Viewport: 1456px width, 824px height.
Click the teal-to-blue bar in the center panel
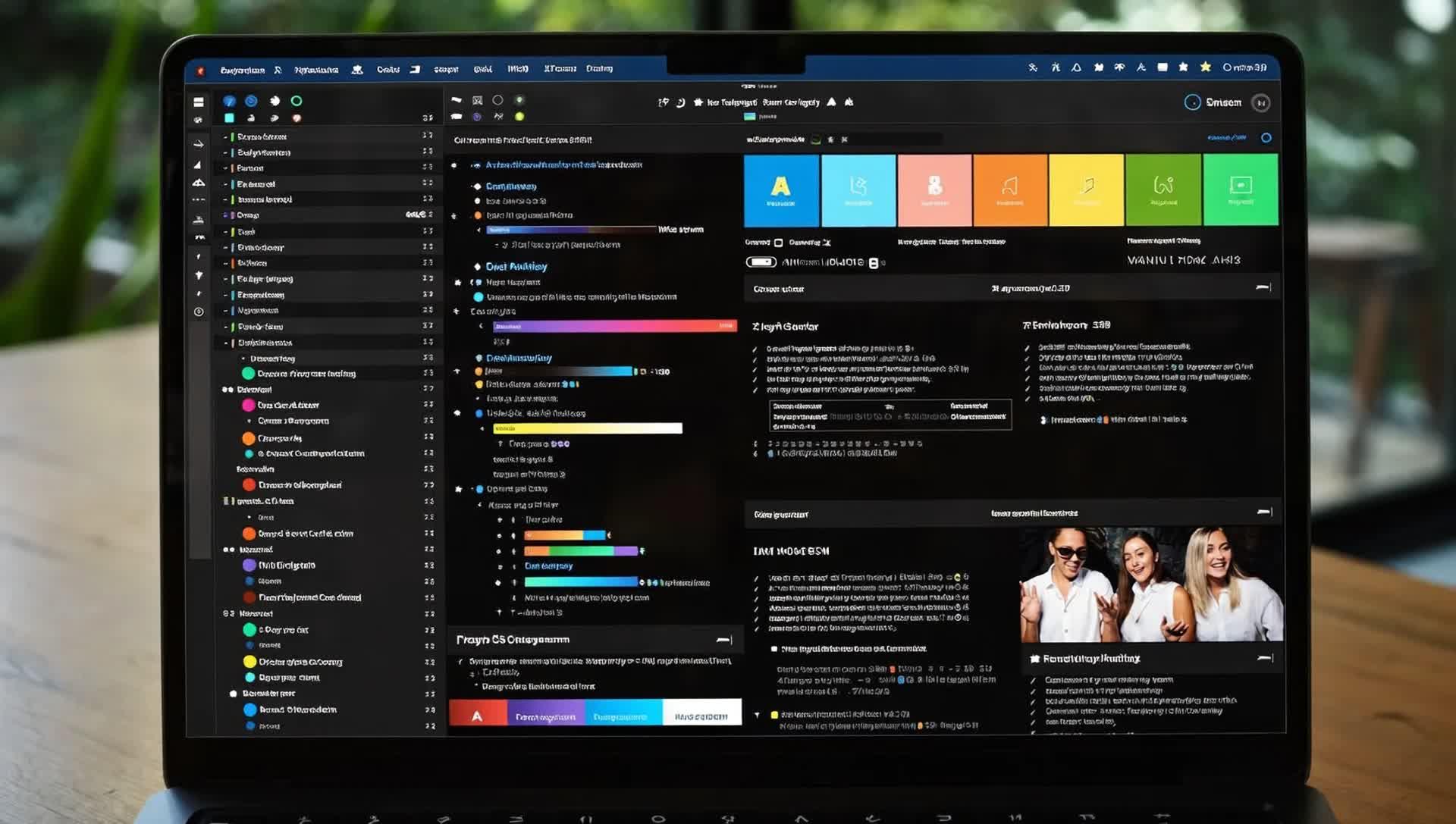click(x=581, y=582)
